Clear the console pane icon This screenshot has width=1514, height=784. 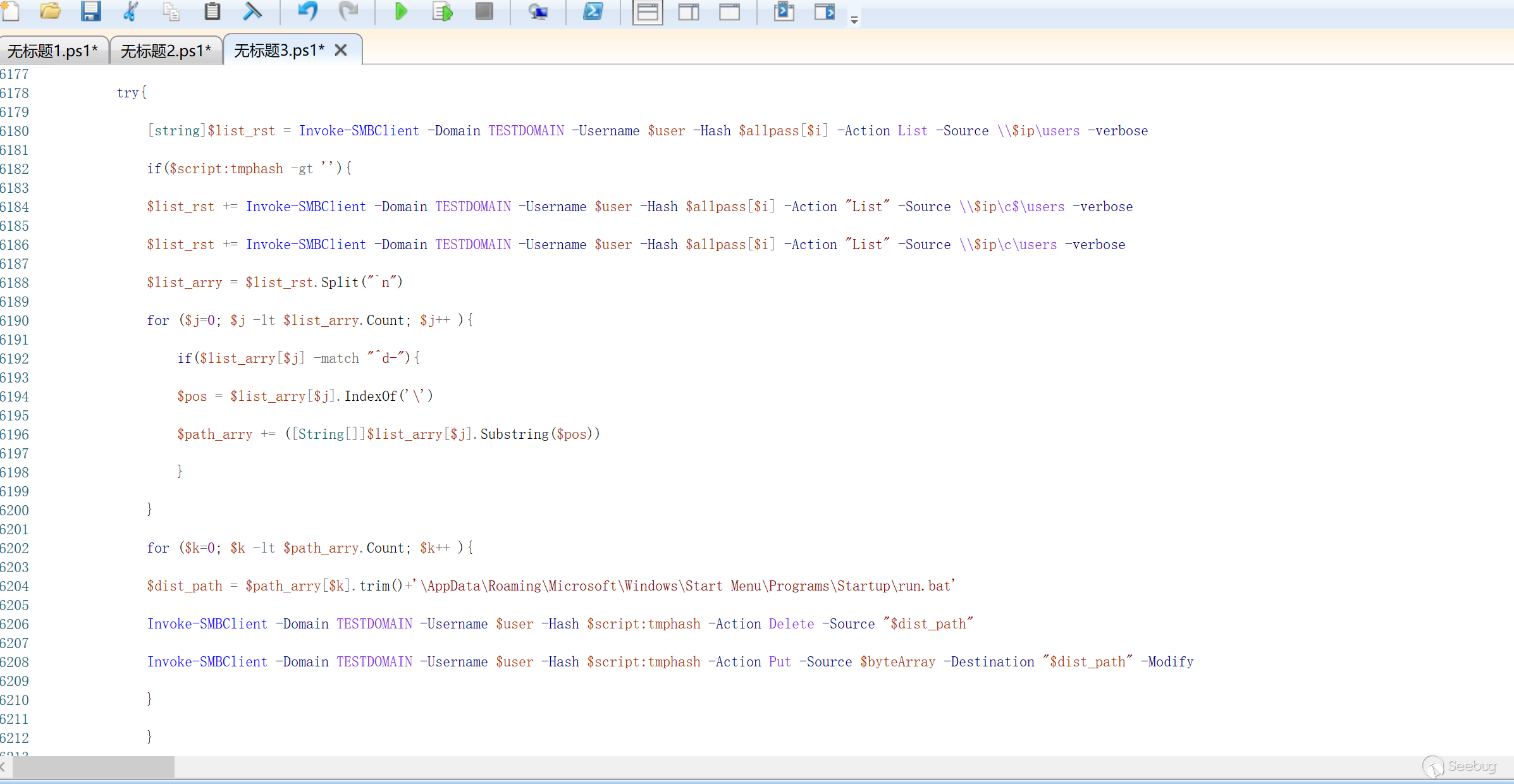point(252,11)
